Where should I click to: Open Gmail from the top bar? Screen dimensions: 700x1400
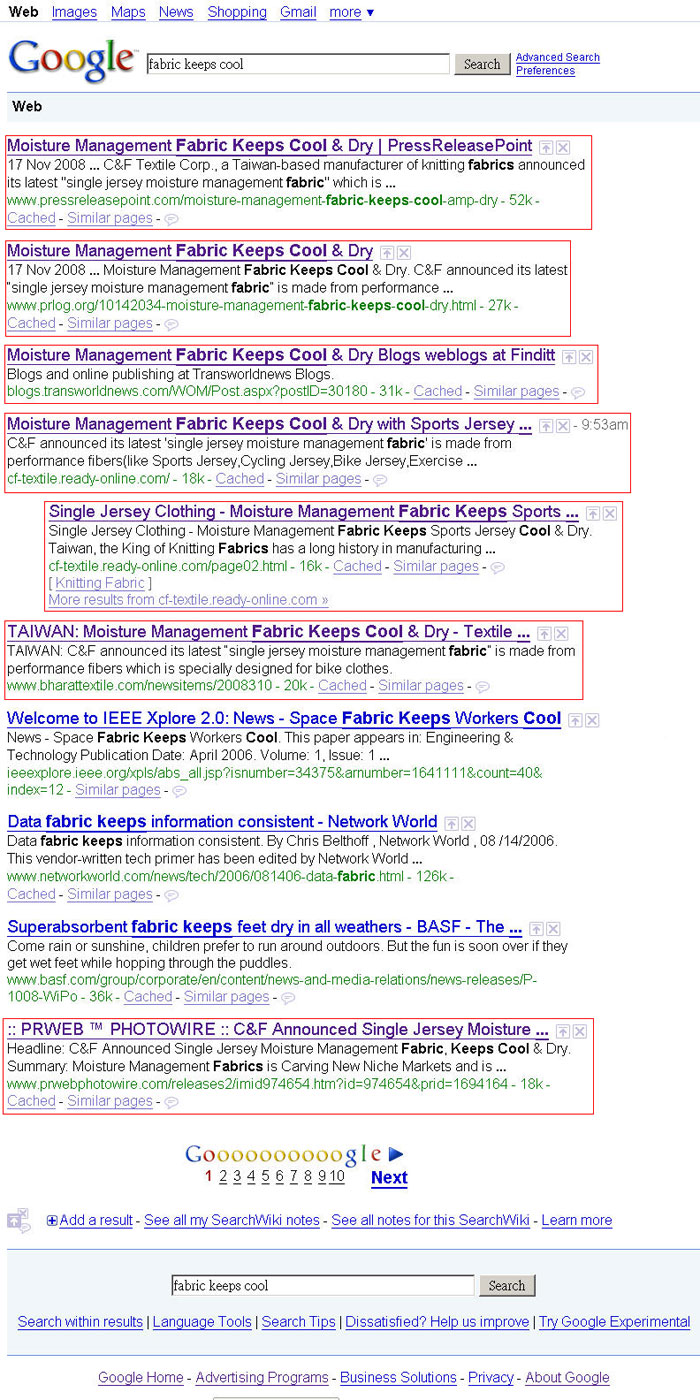298,12
